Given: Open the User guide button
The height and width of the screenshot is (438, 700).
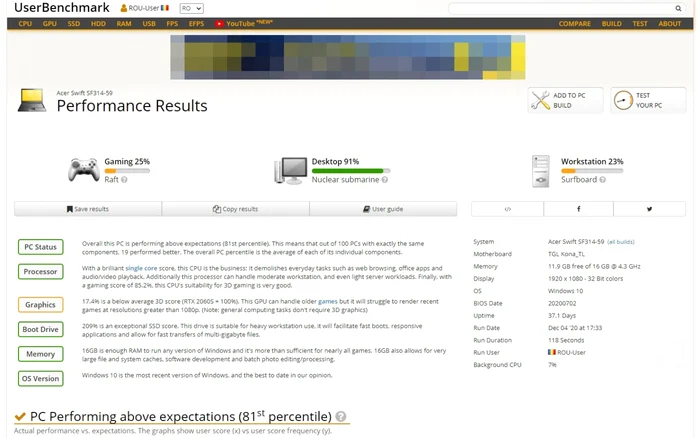Looking at the screenshot, I should point(383,209).
